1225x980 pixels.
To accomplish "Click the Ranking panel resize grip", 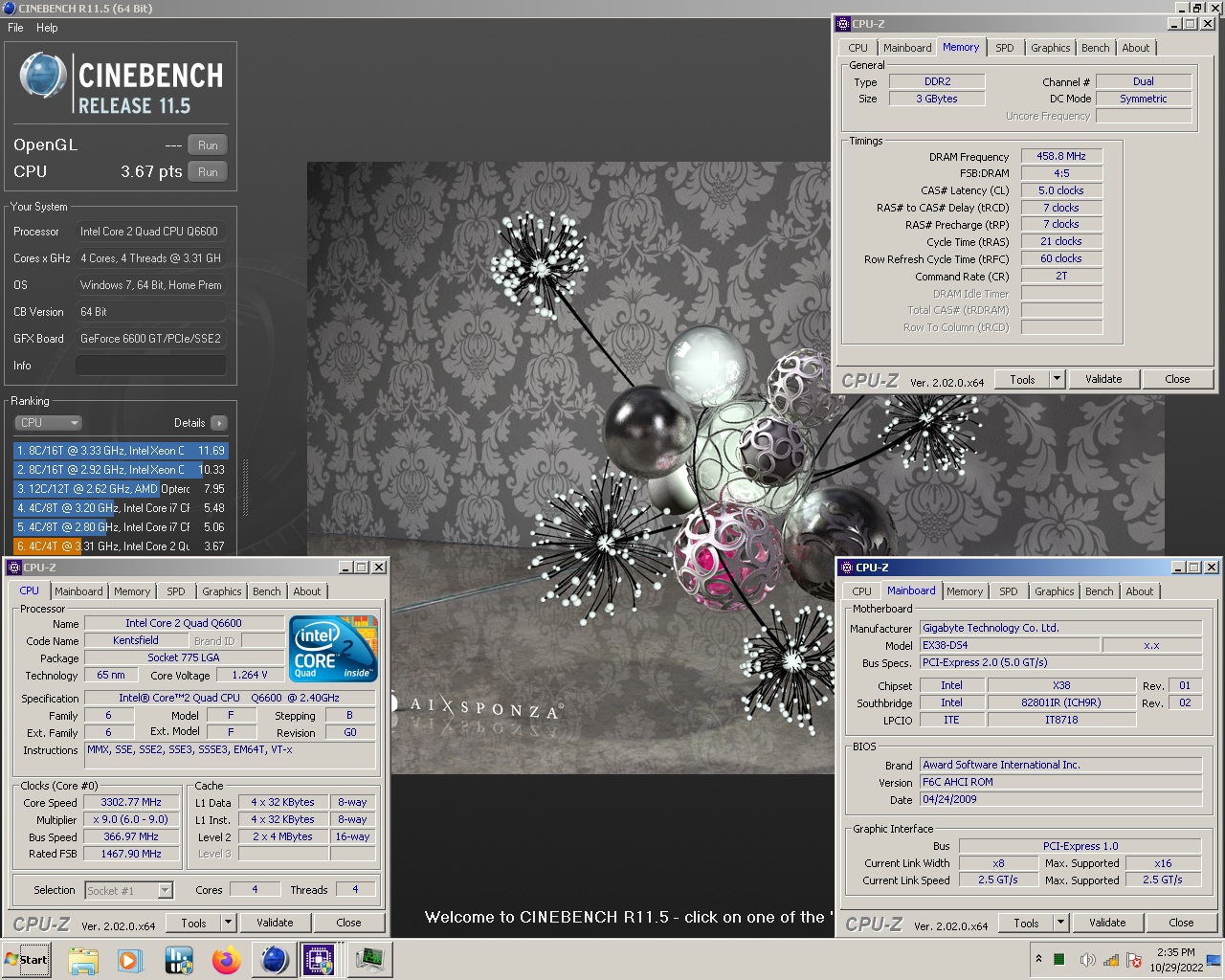I will tap(246, 488).
